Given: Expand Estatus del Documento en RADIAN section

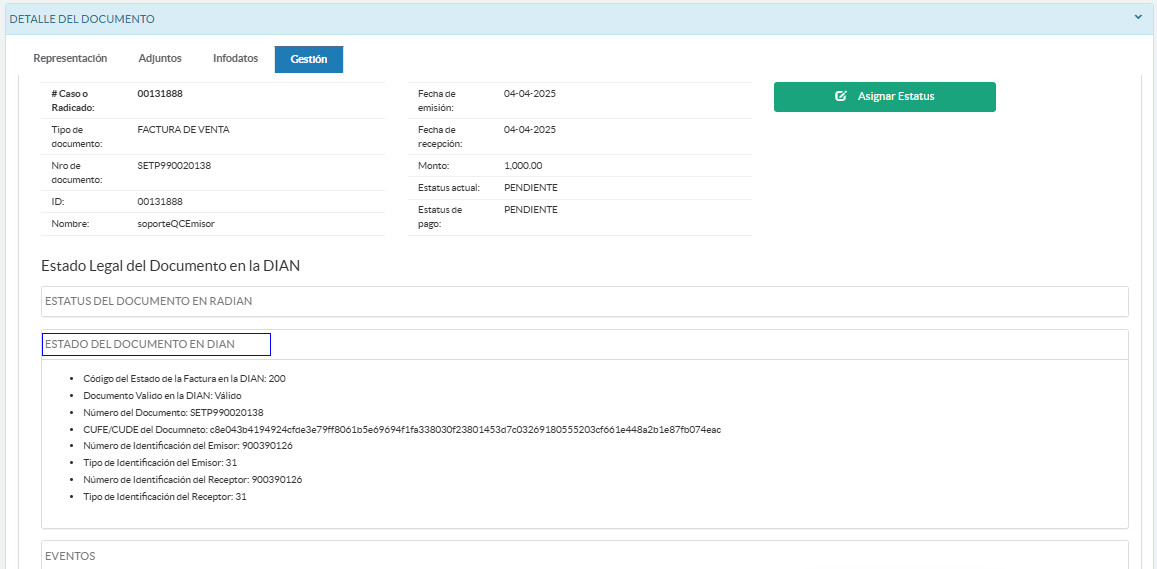Looking at the screenshot, I should [x=149, y=301].
